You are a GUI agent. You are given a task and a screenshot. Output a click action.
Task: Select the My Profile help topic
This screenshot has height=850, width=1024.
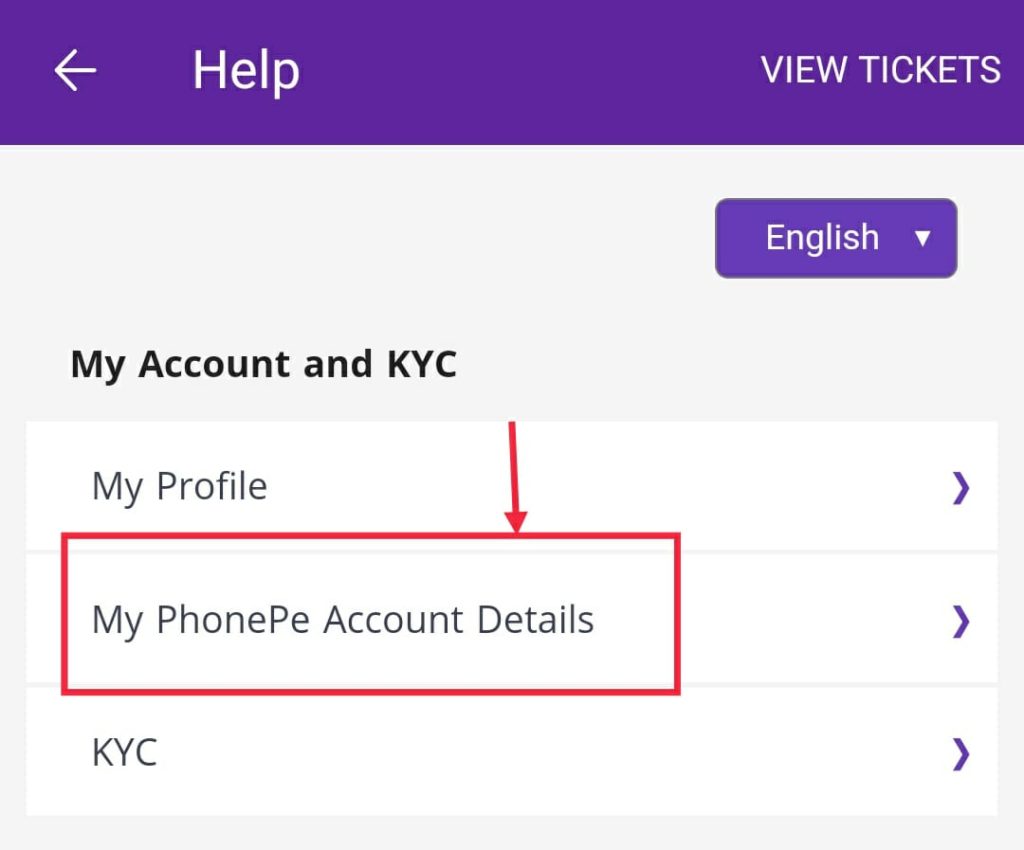point(180,487)
